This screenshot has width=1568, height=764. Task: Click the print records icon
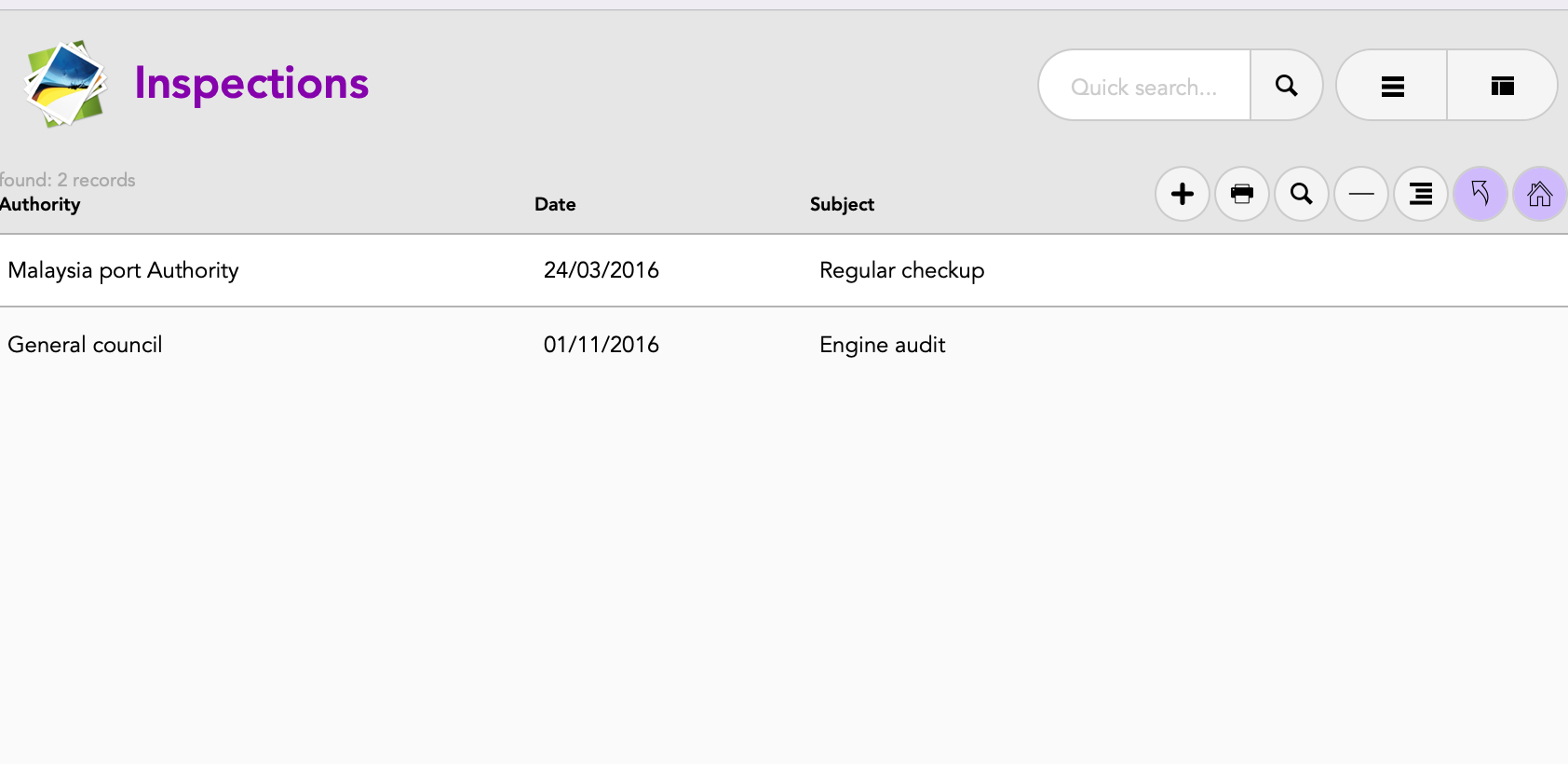point(1242,194)
